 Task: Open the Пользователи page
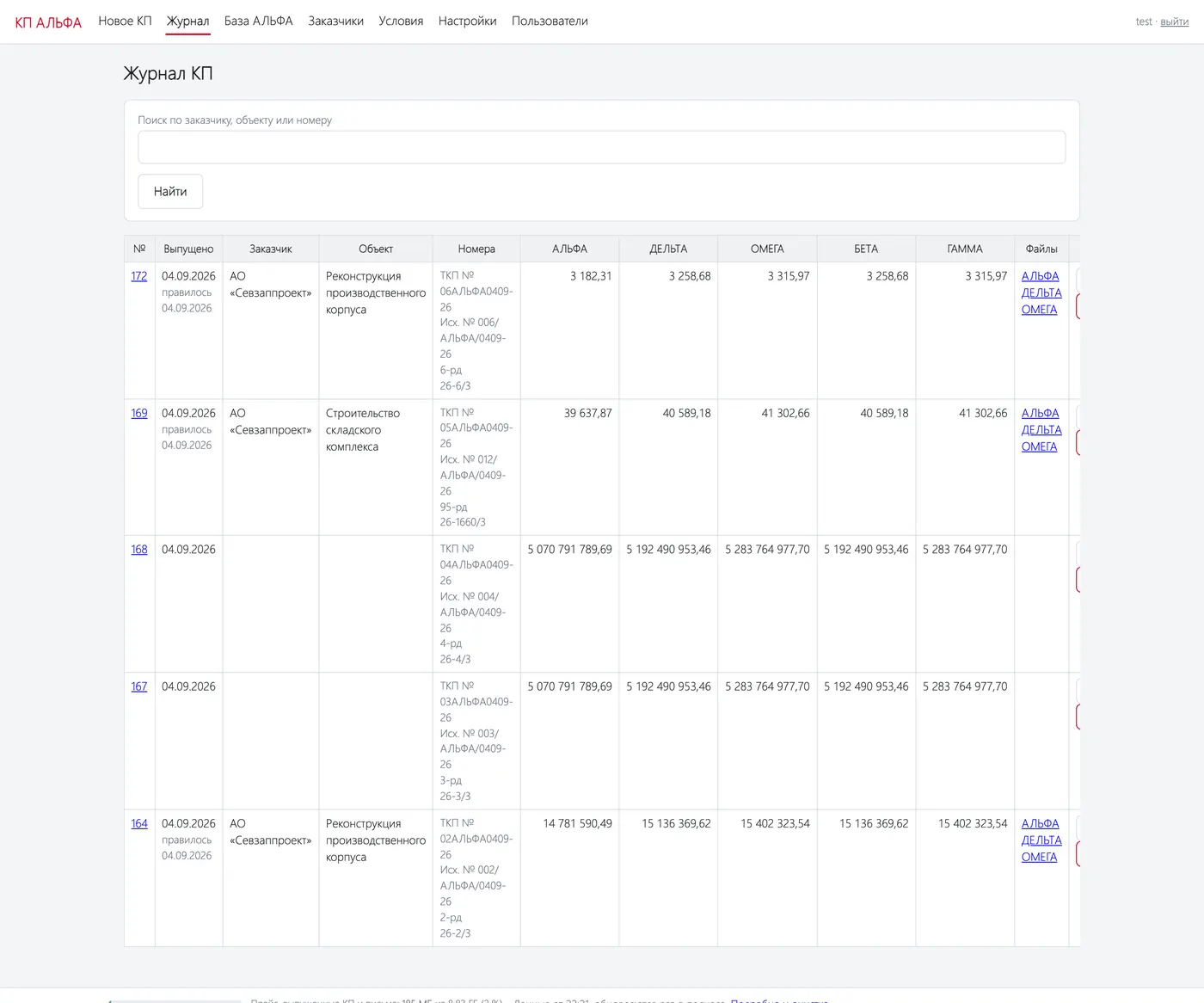[x=550, y=21]
